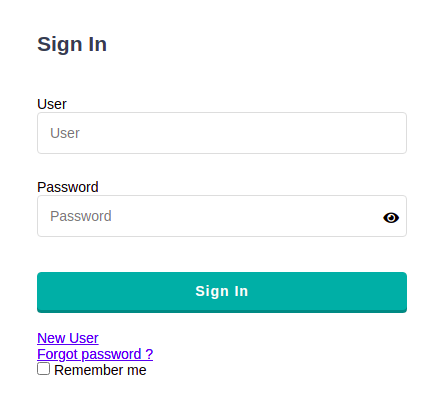Reveal hidden password characters with the eye
Viewport: 440px width, 407px height.
point(391,218)
